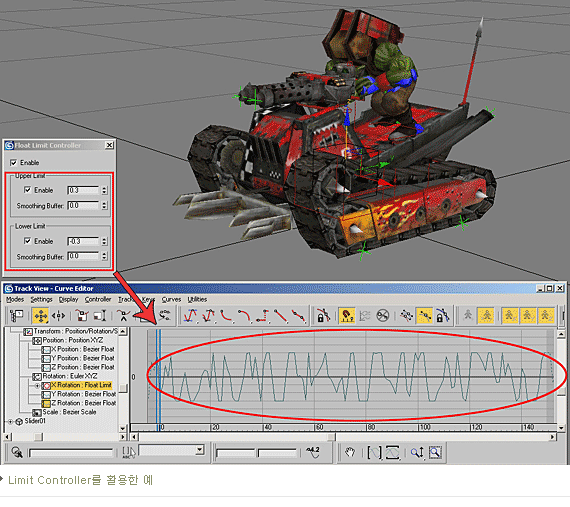This screenshot has height=507, width=570.
Task: Select the Slide Keys tool
Action: 58,315
